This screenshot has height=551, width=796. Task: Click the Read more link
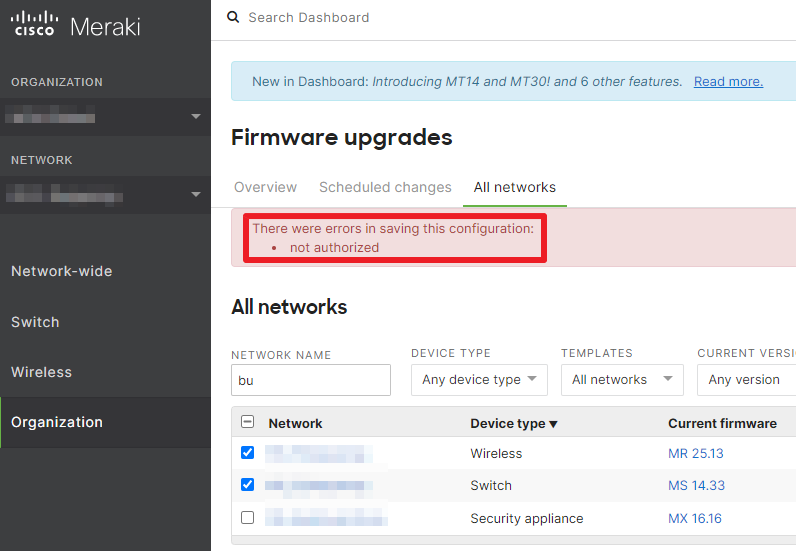728,81
